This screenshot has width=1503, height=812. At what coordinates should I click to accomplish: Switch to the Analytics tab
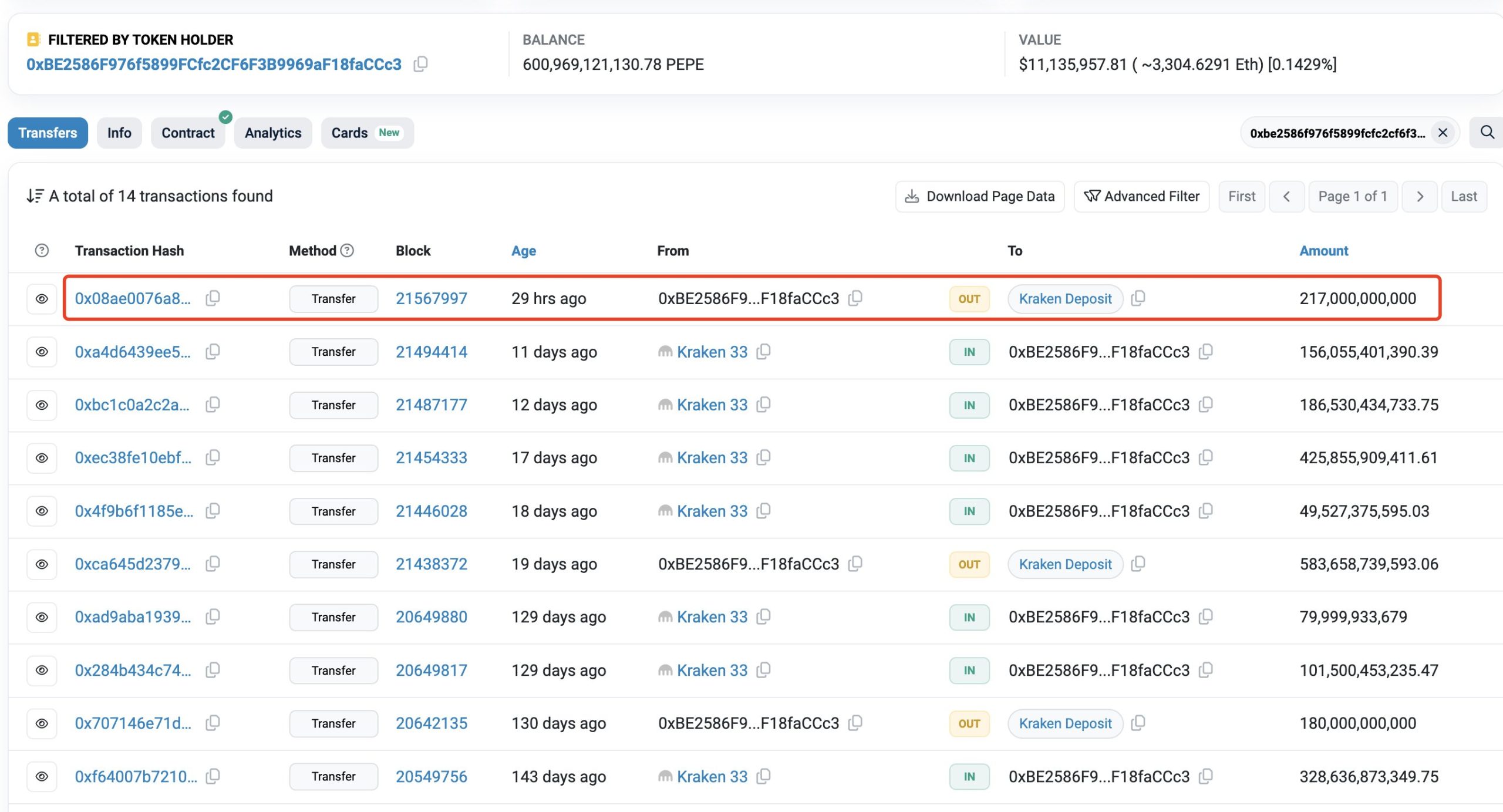point(273,133)
